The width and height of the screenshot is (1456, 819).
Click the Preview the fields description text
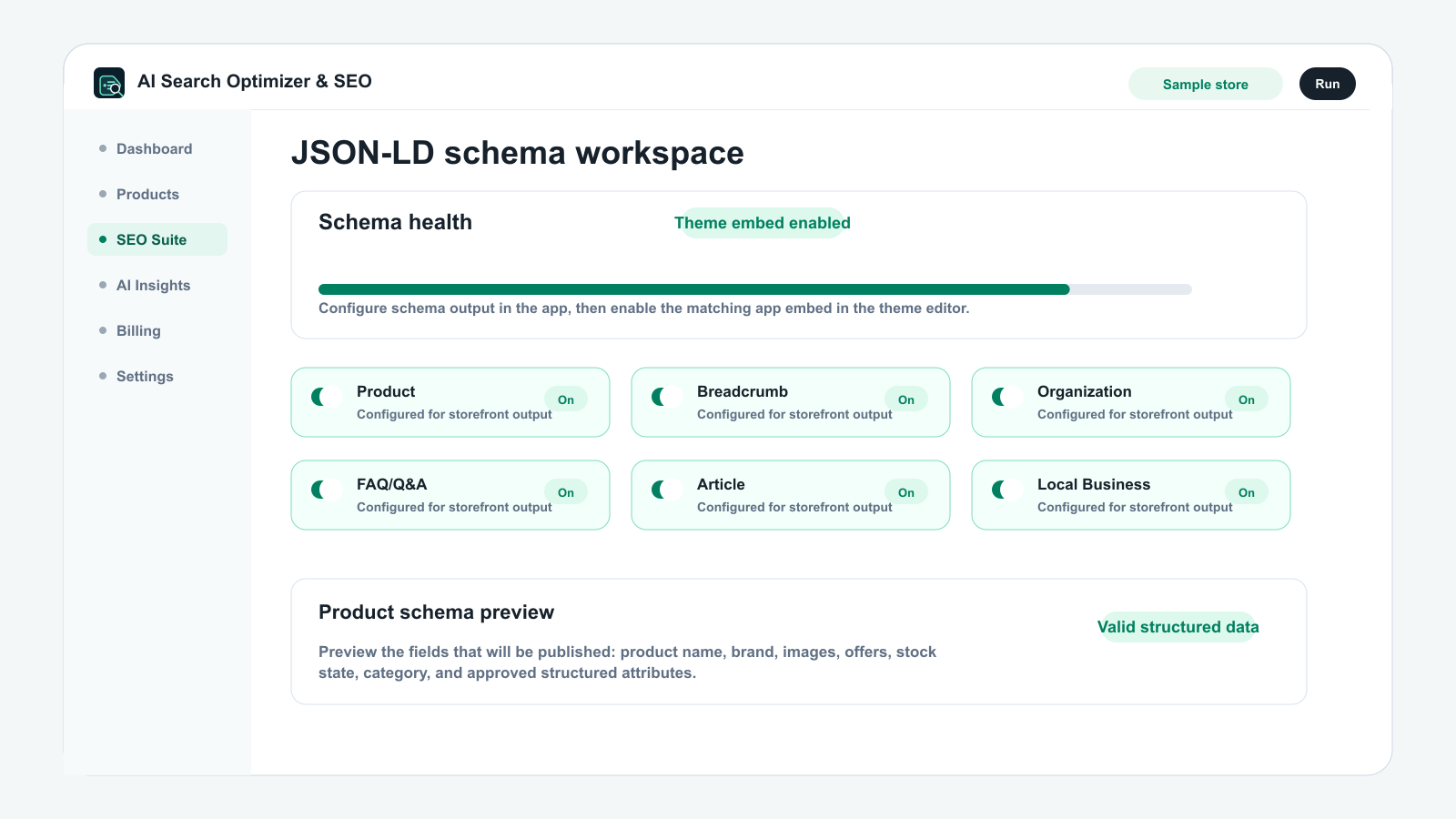tap(627, 662)
